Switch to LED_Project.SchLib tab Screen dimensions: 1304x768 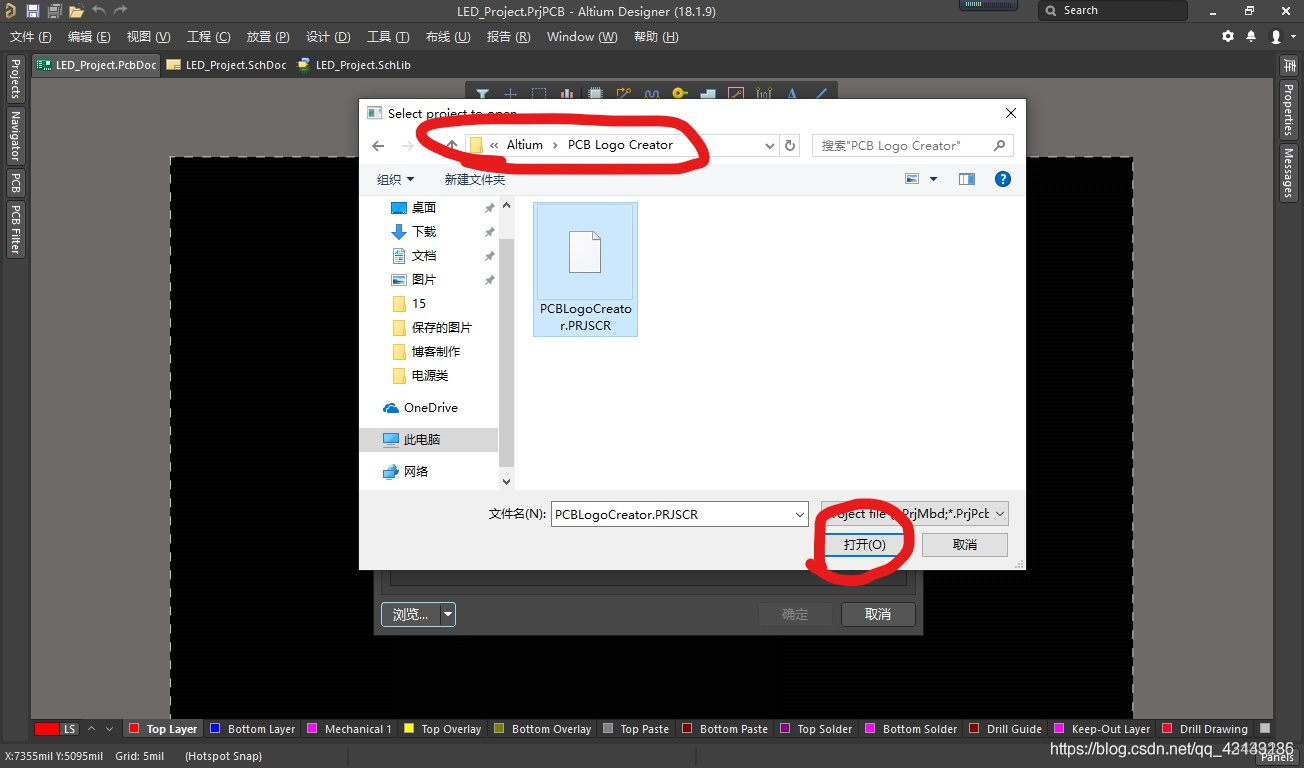coord(354,65)
